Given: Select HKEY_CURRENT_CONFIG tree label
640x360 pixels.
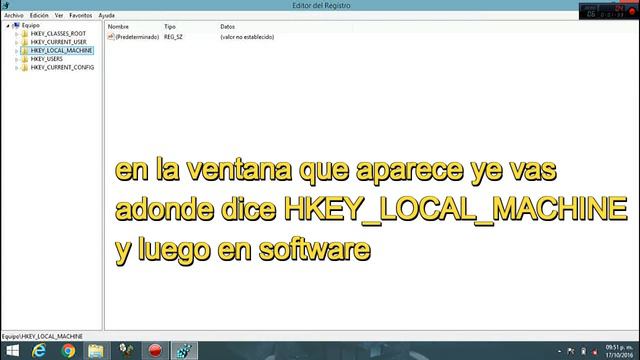Looking at the screenshot, I should [62, 67].
